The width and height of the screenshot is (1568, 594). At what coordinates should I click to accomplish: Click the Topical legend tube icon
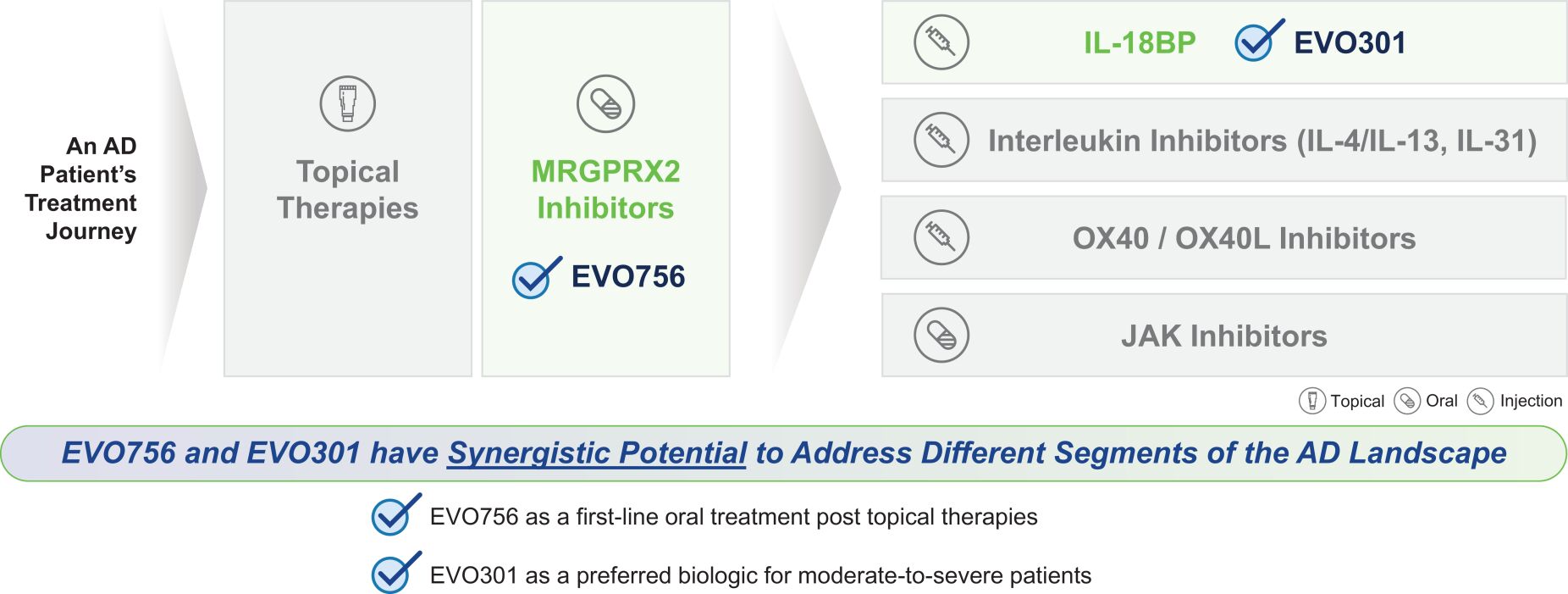1311,401
